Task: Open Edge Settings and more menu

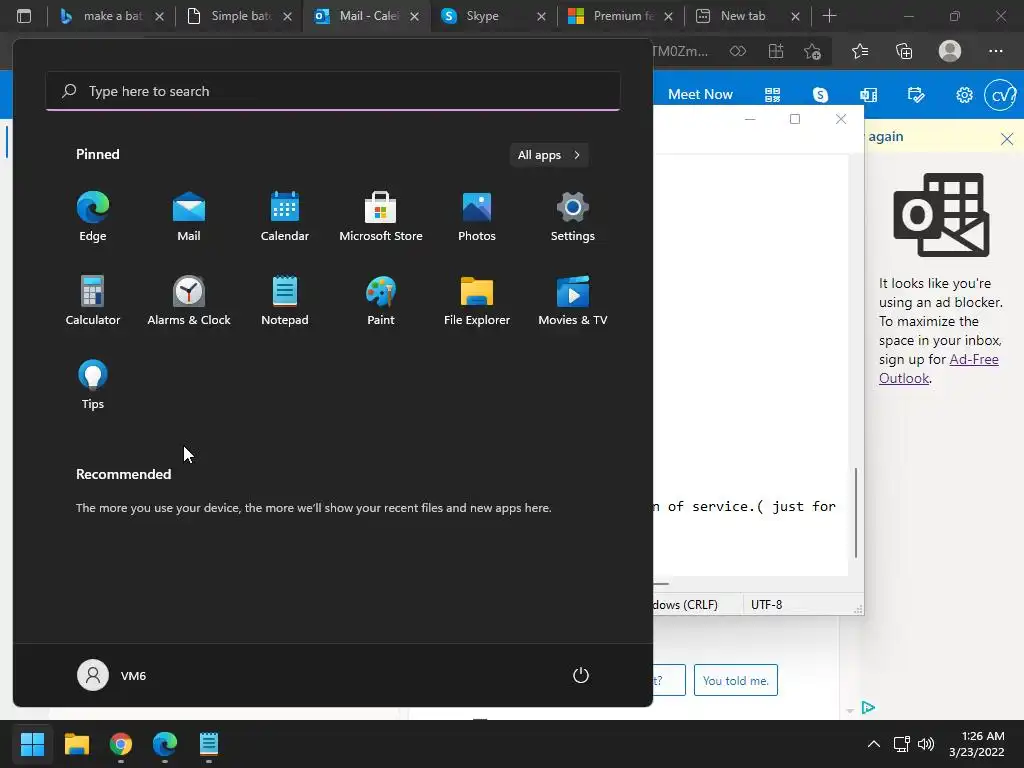Action: tap(995, 51)
